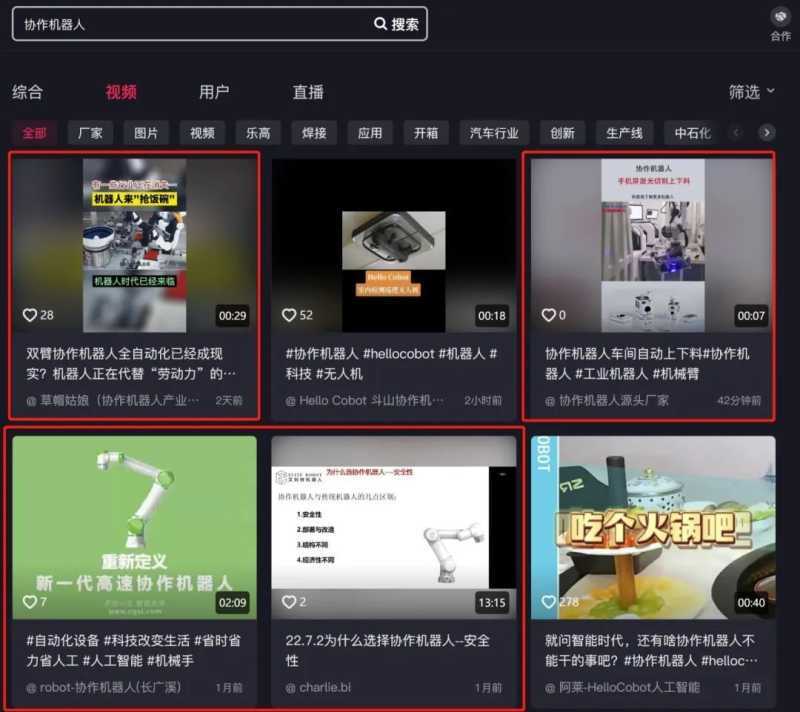The width and height of the screenshot is (800, 712).
Task: Switch to the 直播 tab
Action: point(310,91)
